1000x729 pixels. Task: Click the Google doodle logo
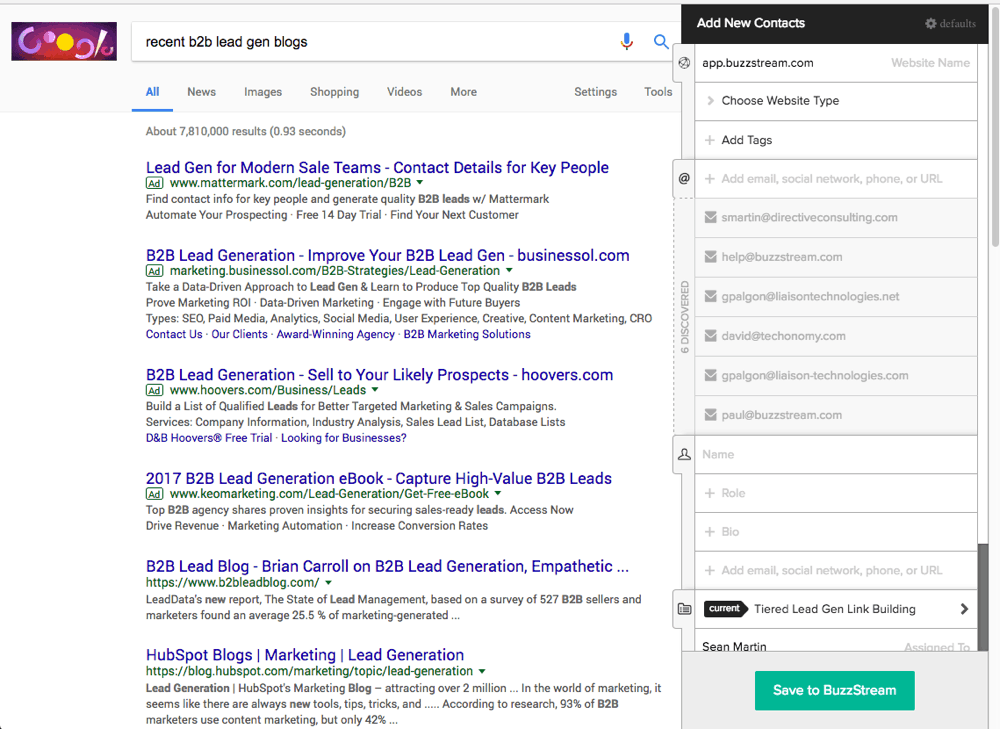(64, 41)
